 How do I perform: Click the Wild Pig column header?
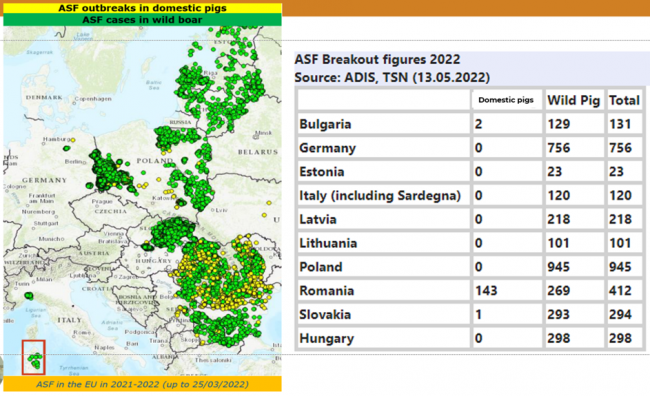[574, 100]
